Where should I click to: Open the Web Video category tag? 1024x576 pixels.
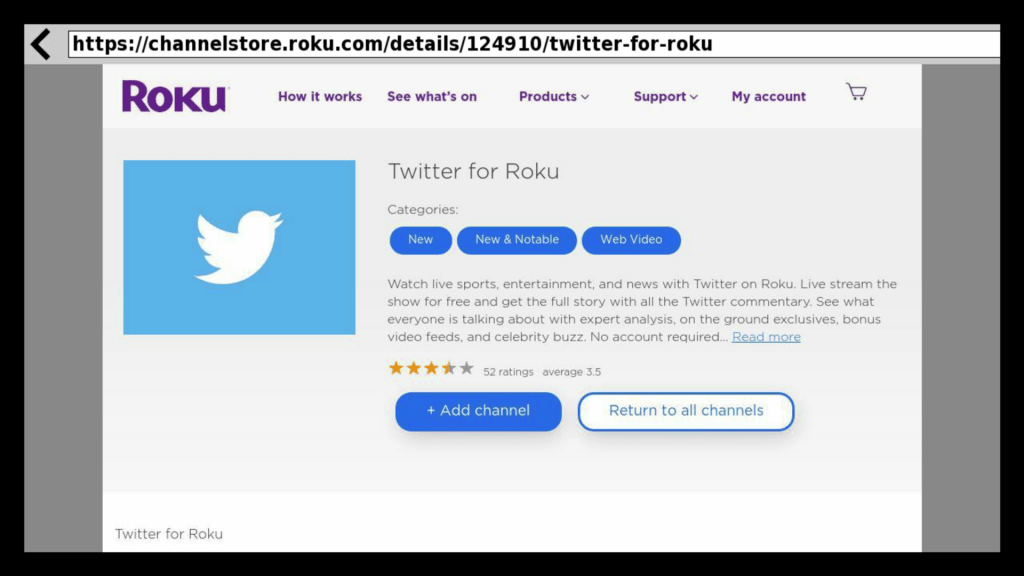click(631, 240)
